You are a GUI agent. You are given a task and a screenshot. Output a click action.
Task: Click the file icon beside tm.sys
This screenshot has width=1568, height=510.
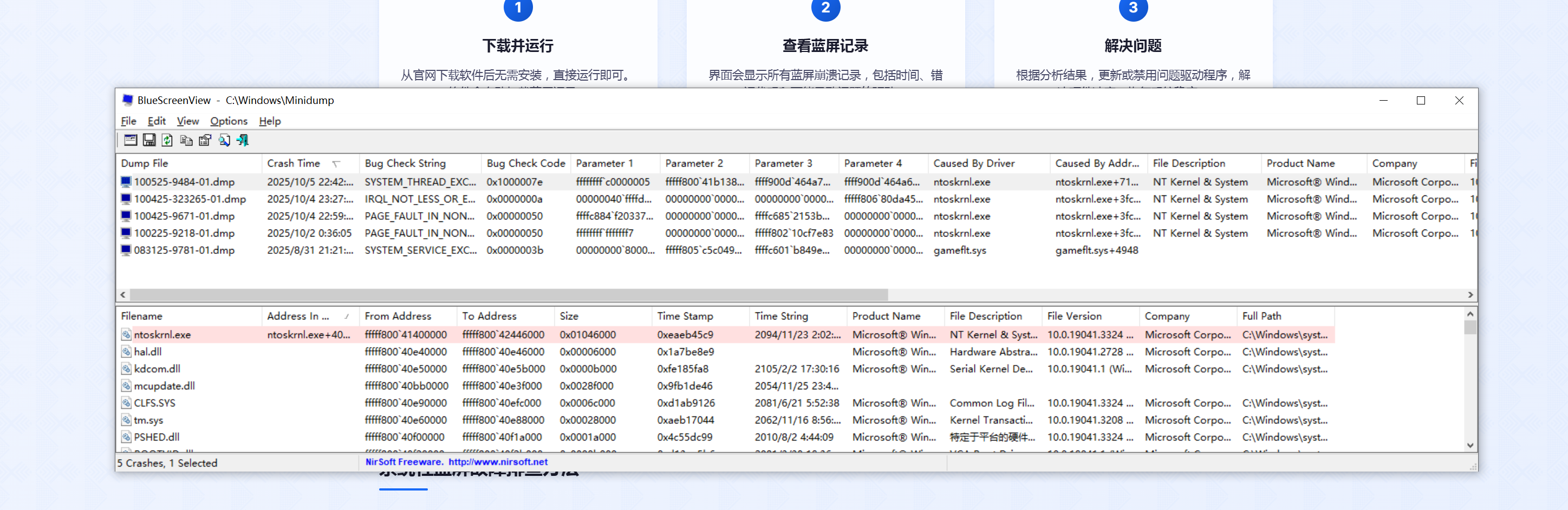pos(126,420)
